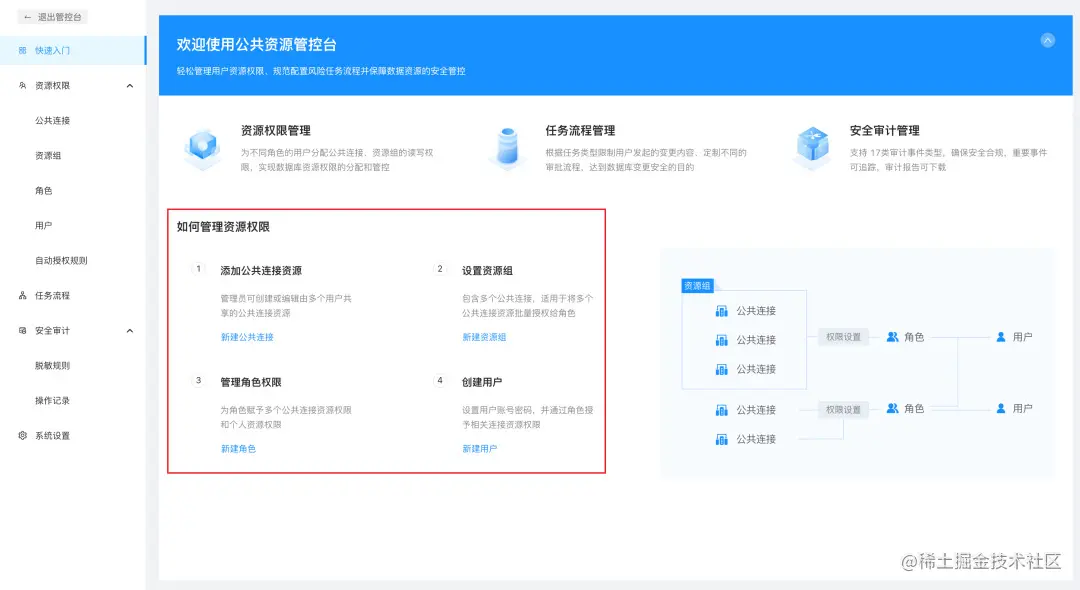The height and width of the screenshot is (590, 1080).
Task: Click the upper 角色 people icon
Action: pyautogui.click(x=893, y=337)
